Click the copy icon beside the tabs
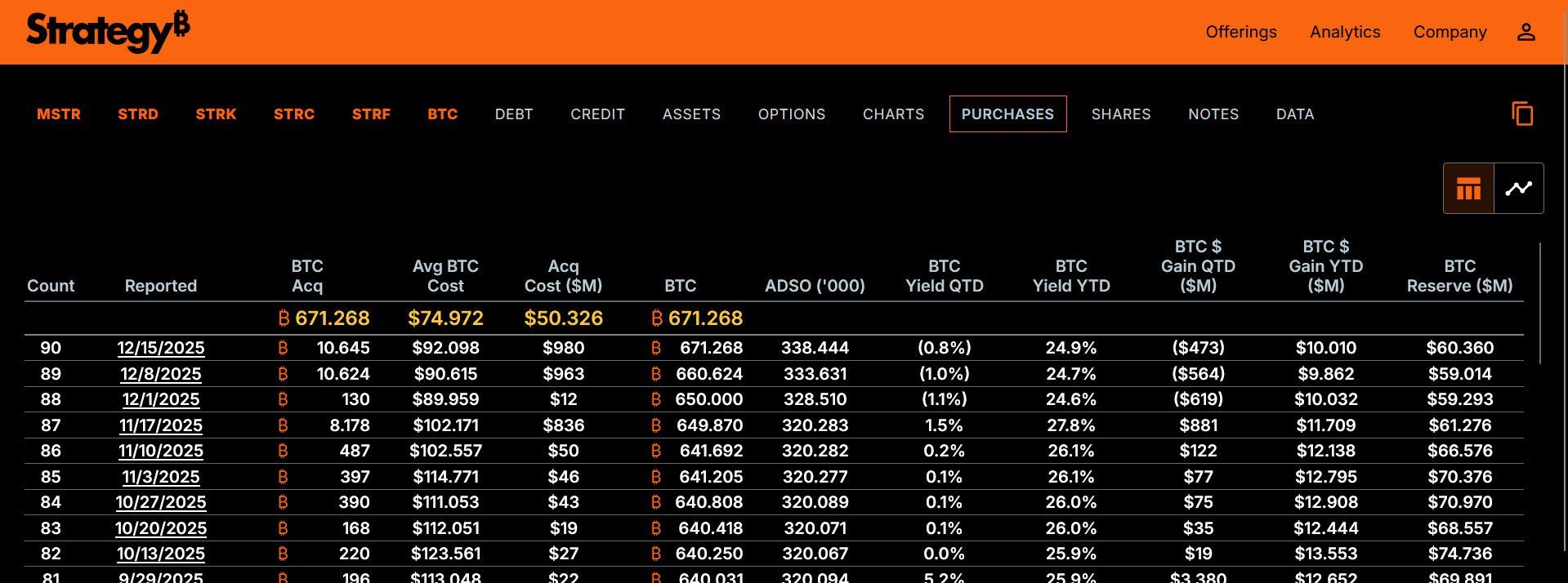The width and height of the screenshot is (1568, 583). click(1521, 113)
